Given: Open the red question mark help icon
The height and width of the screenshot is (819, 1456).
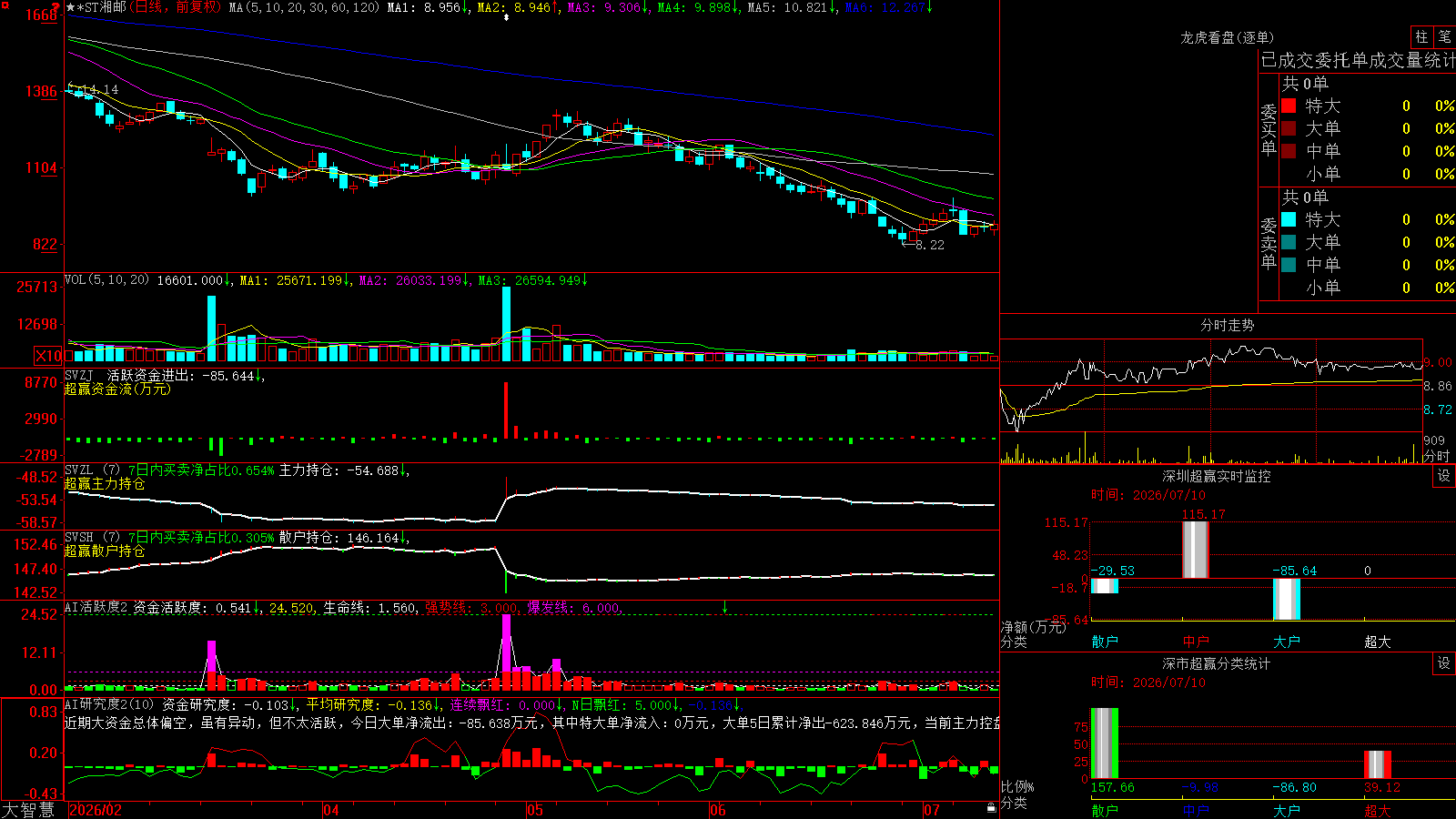Looking at the screenshot, I should click(x=56, y=7).
